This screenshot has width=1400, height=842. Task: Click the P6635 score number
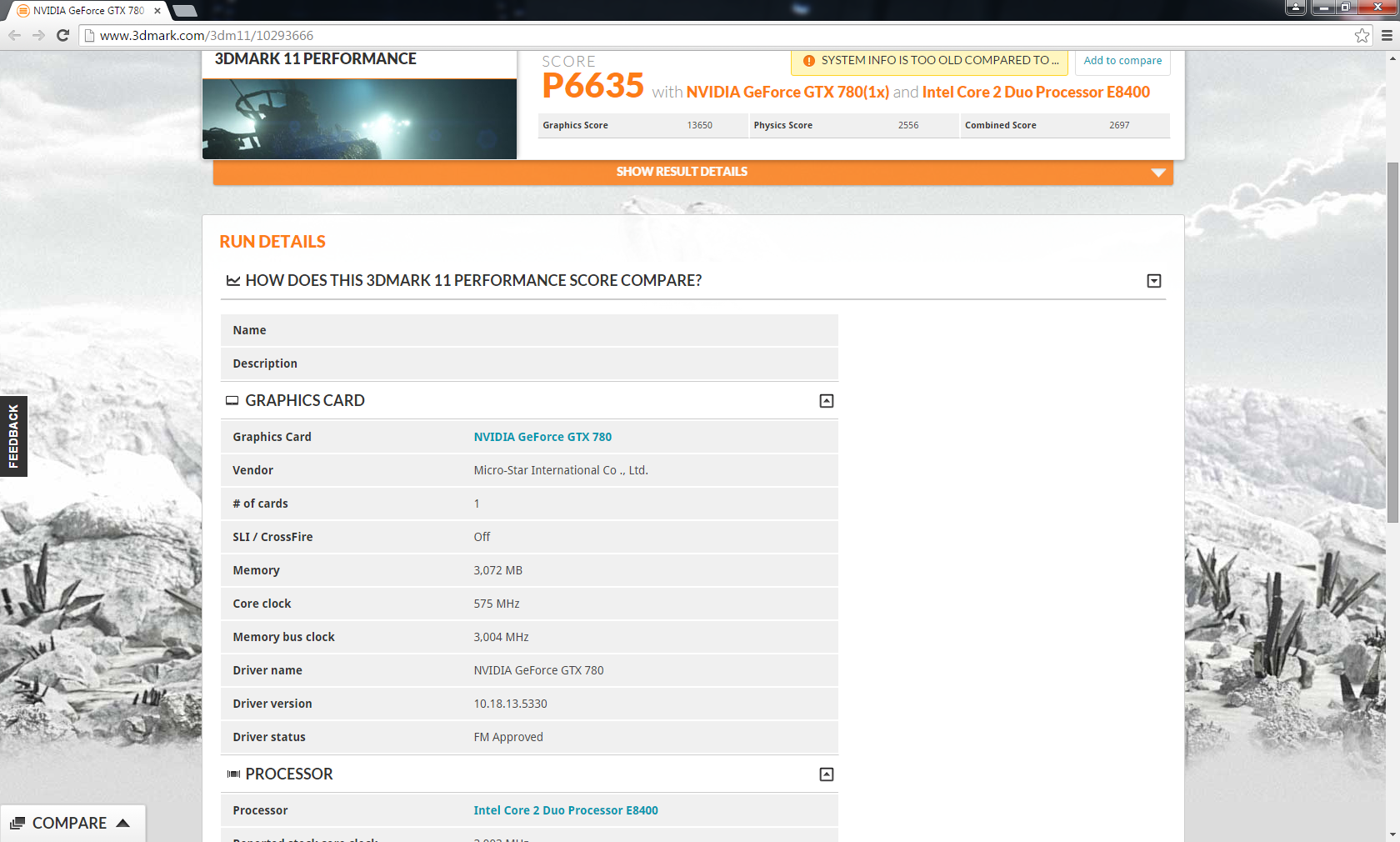tap(592, 86)
